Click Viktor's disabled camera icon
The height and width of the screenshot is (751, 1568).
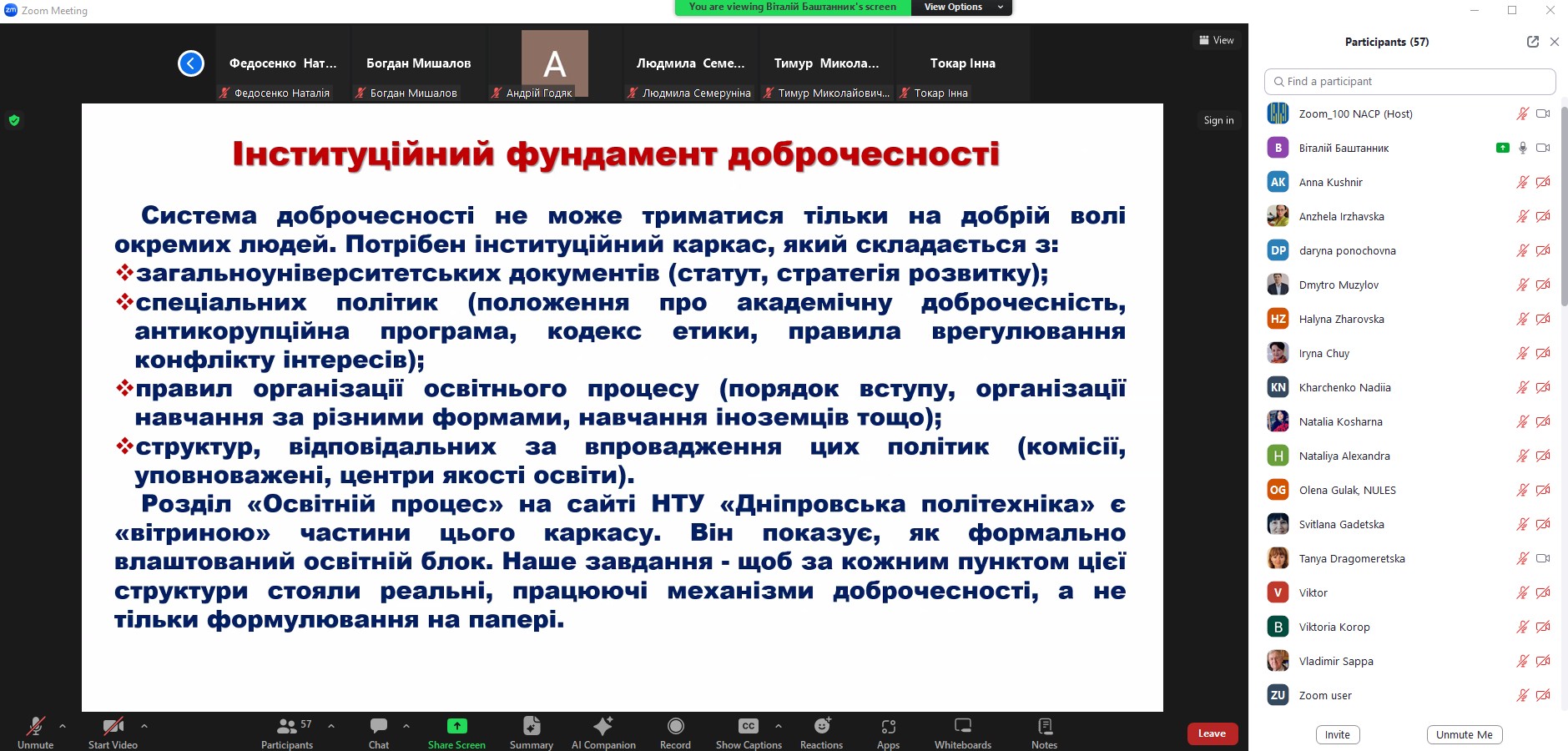(1543, 592)
